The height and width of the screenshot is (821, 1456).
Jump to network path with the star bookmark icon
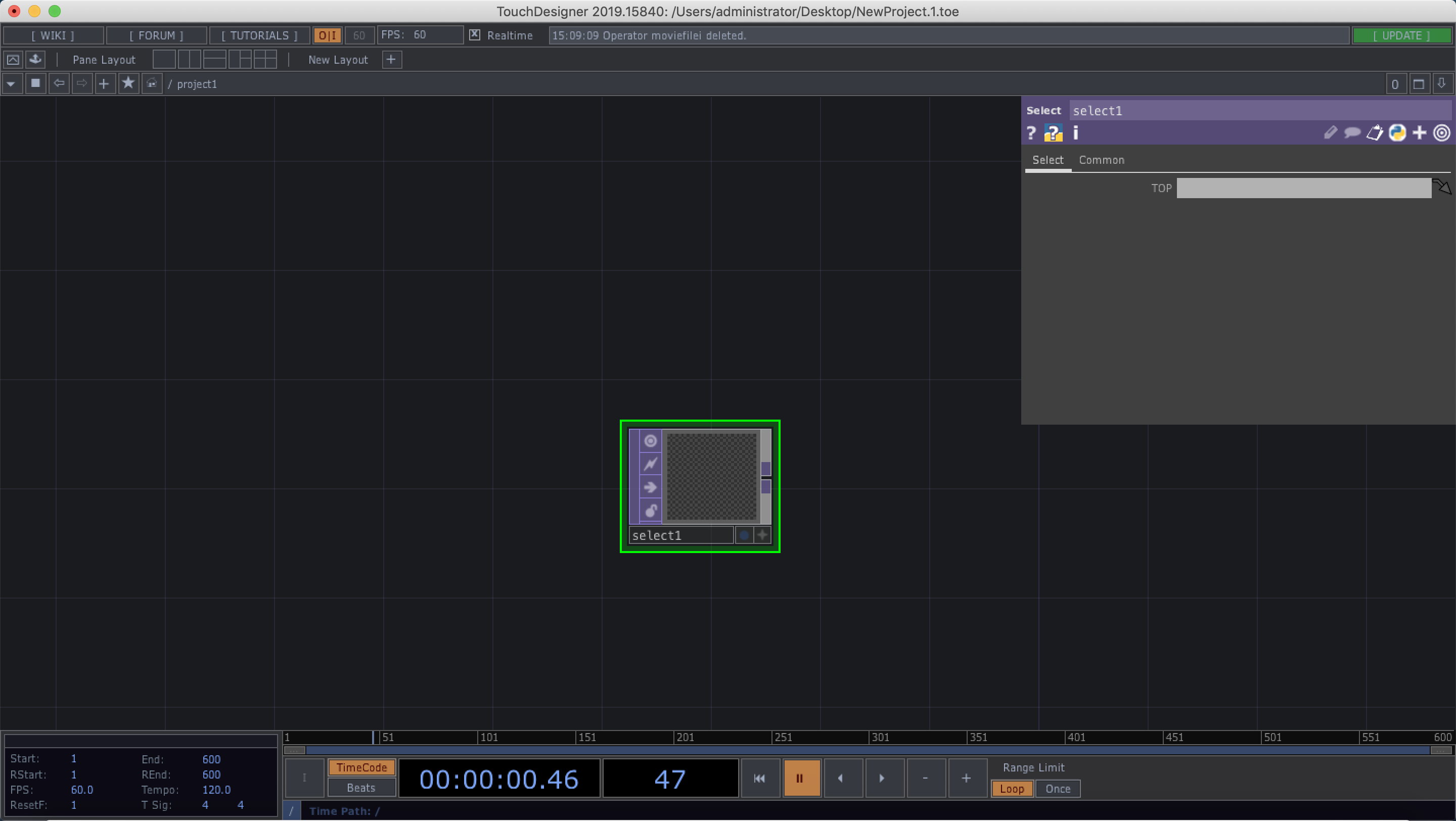(128, 83)
